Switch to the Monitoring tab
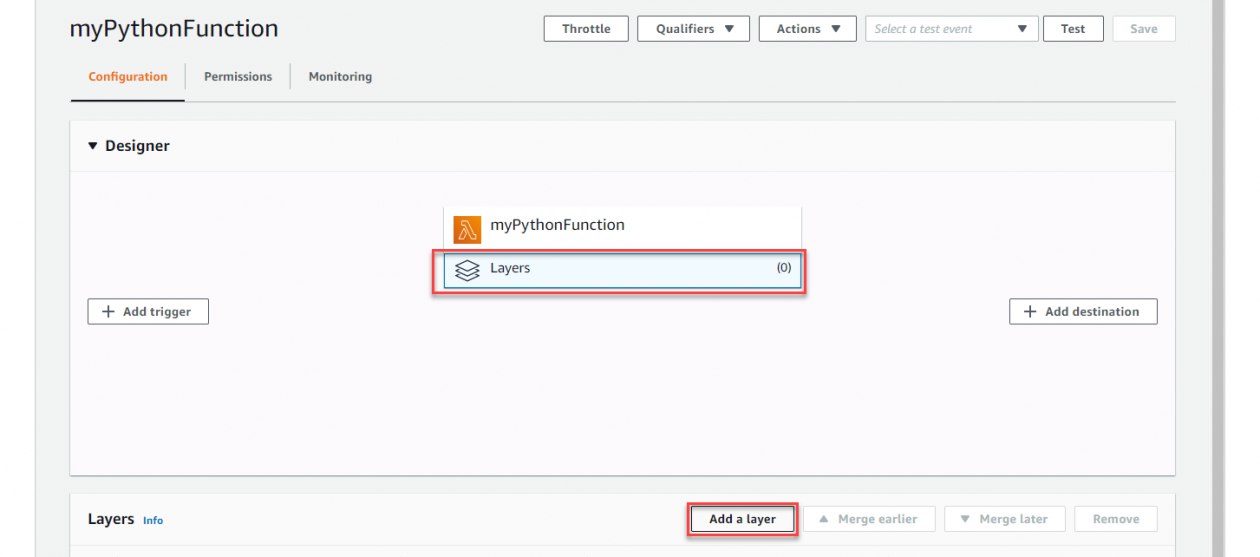1260x557 pixels. click(340, 77)
